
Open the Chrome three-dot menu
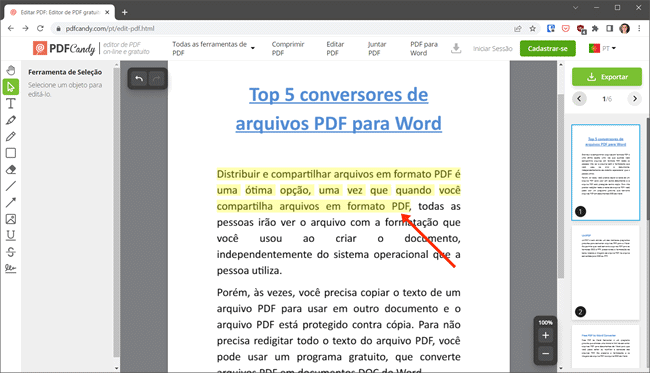639,29
